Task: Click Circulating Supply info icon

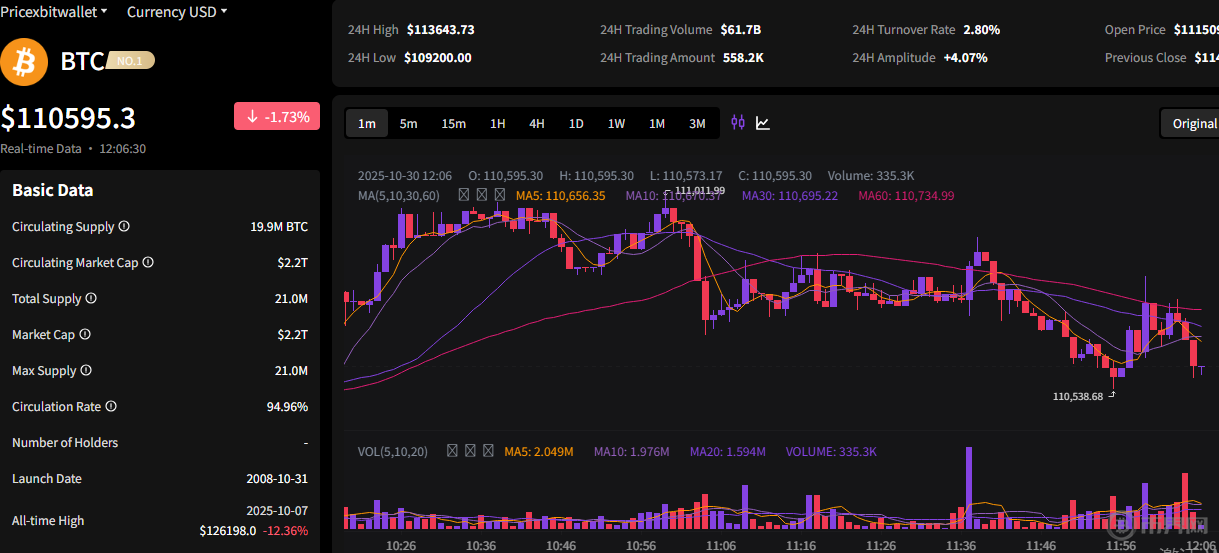Action: coord(125,227)
